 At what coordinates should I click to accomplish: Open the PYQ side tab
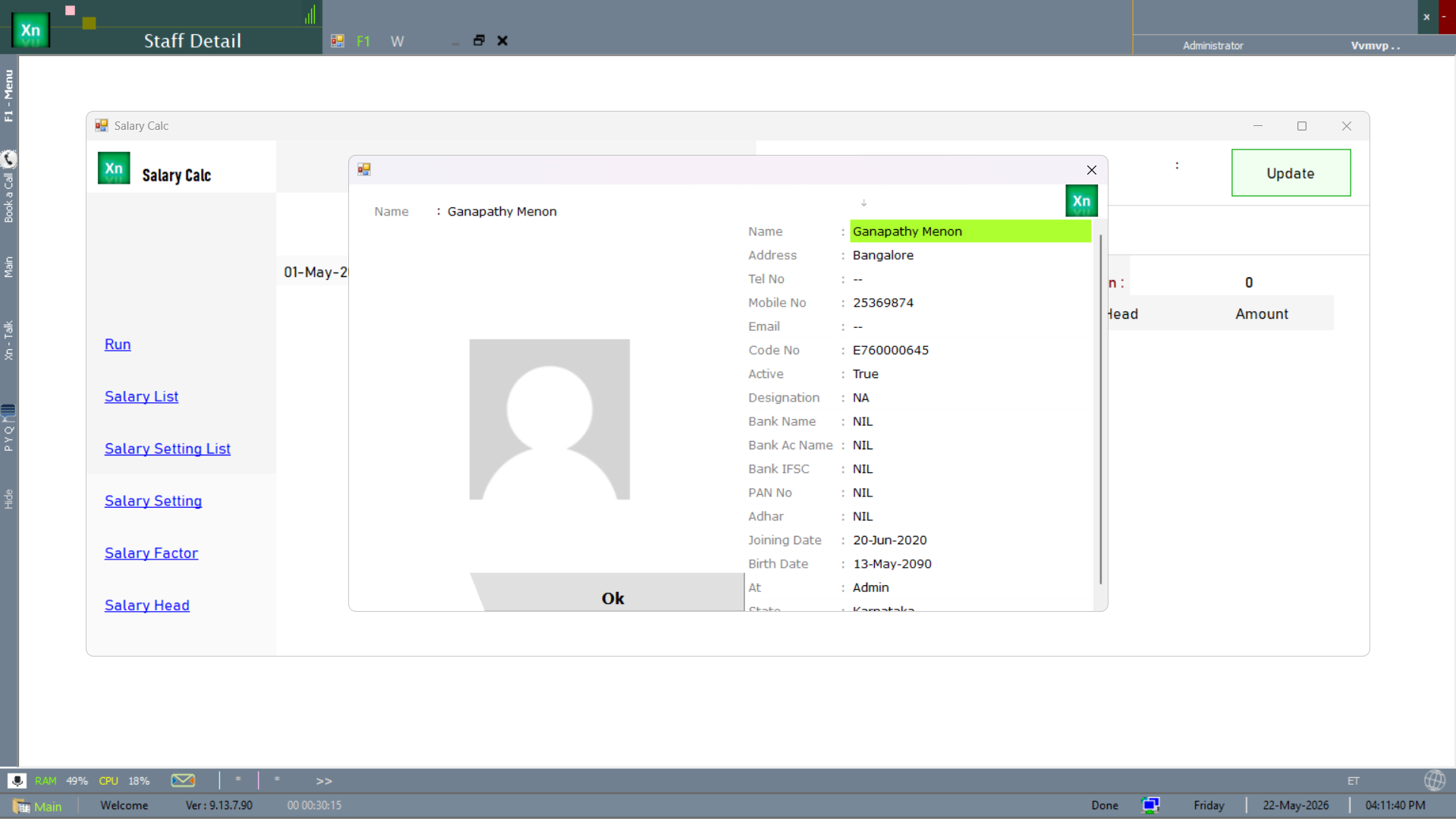8,438
